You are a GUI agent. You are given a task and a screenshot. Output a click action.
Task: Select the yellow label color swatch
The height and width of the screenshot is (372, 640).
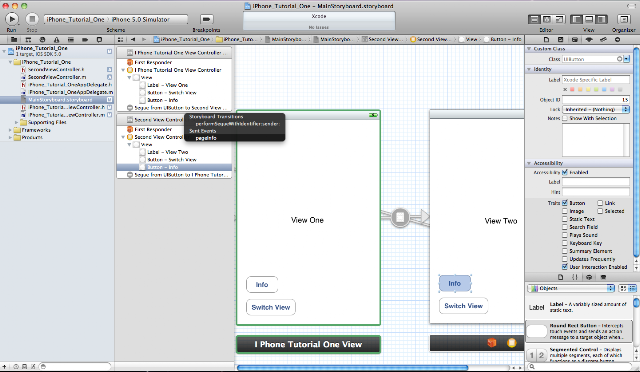588,89
